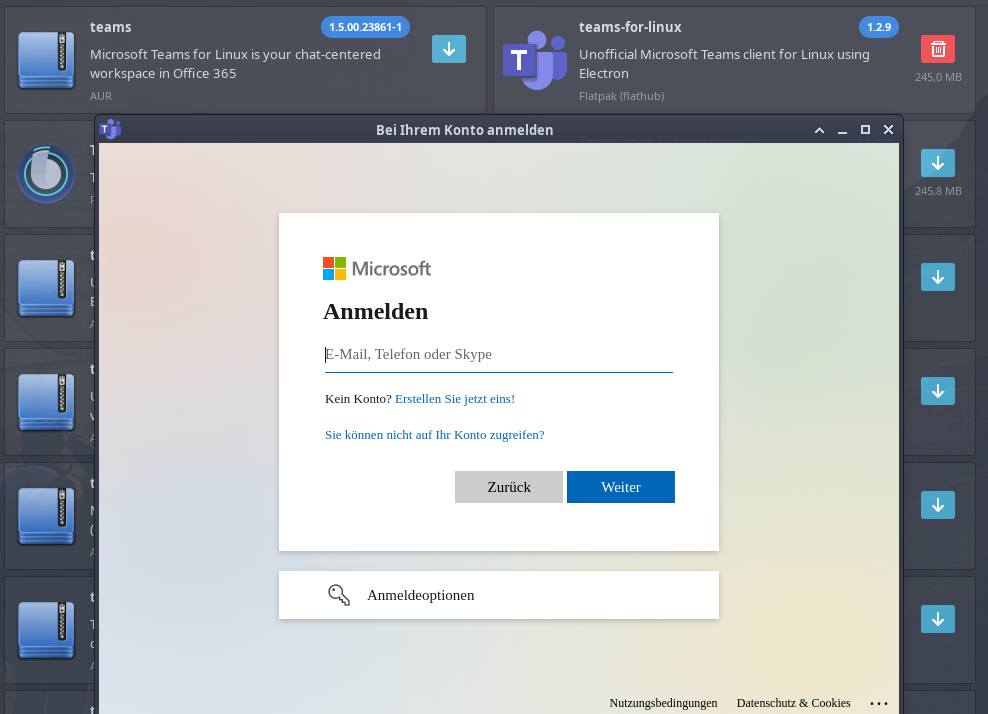Image resolution: width=988 pixels, height=714 pixels.
Task: Click version badge 1.5.00.23861-1
Action: 365,27
